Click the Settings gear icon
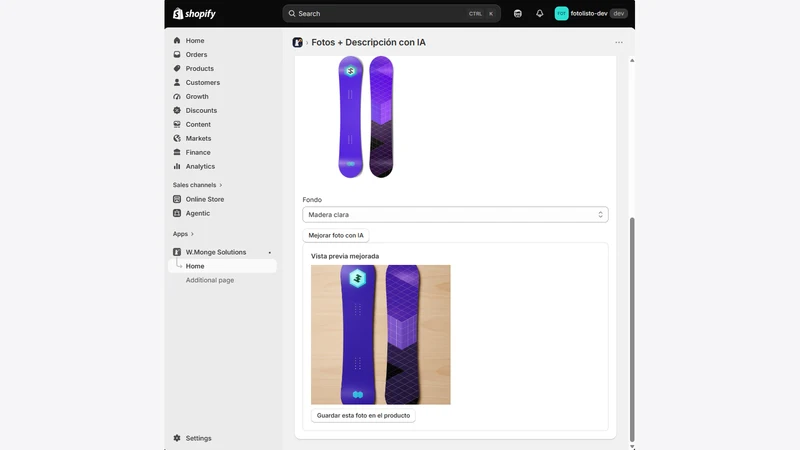 pos(177,438)
